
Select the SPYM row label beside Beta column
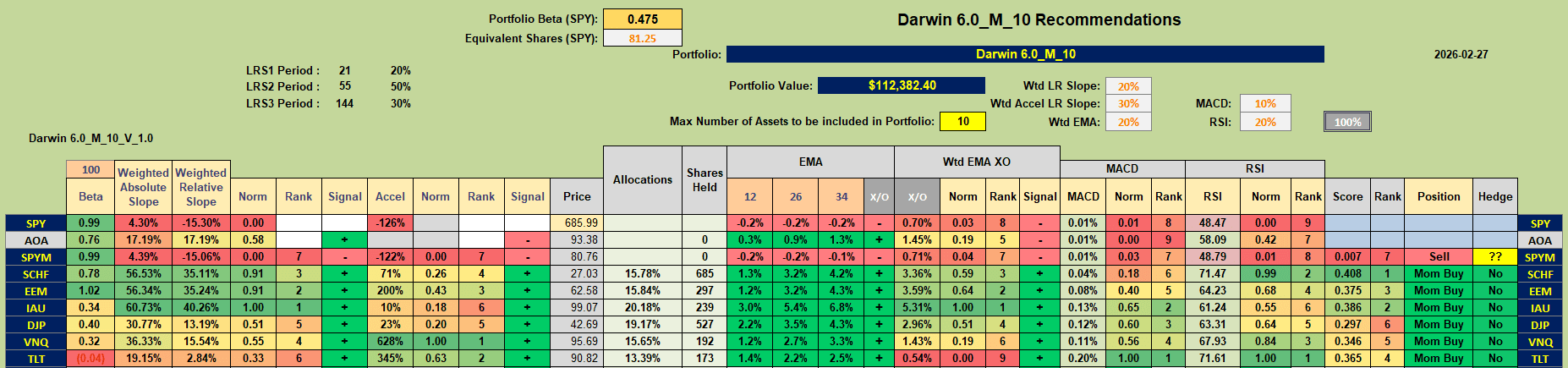(36, 257)
